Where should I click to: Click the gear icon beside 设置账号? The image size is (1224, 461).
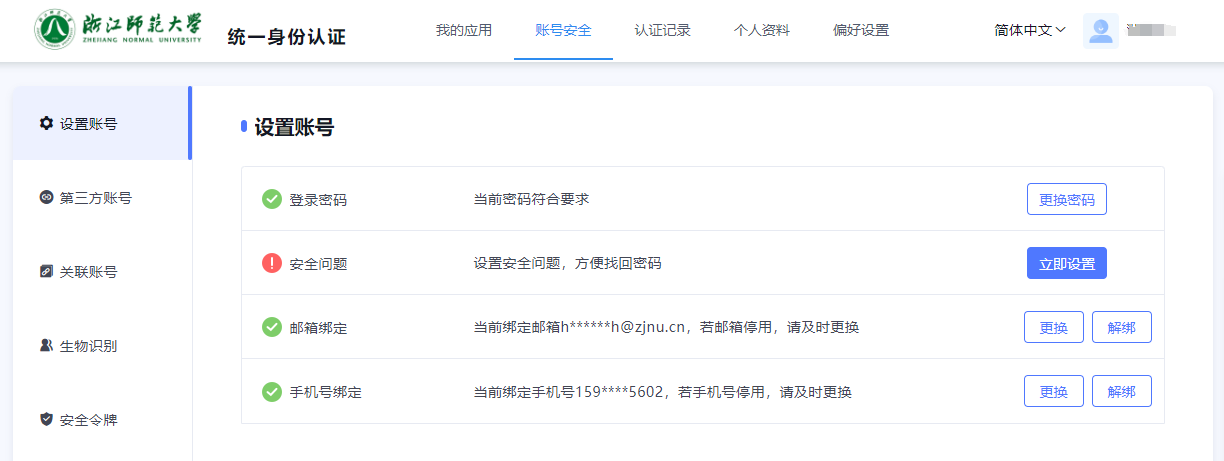click(x=46, y=124)
